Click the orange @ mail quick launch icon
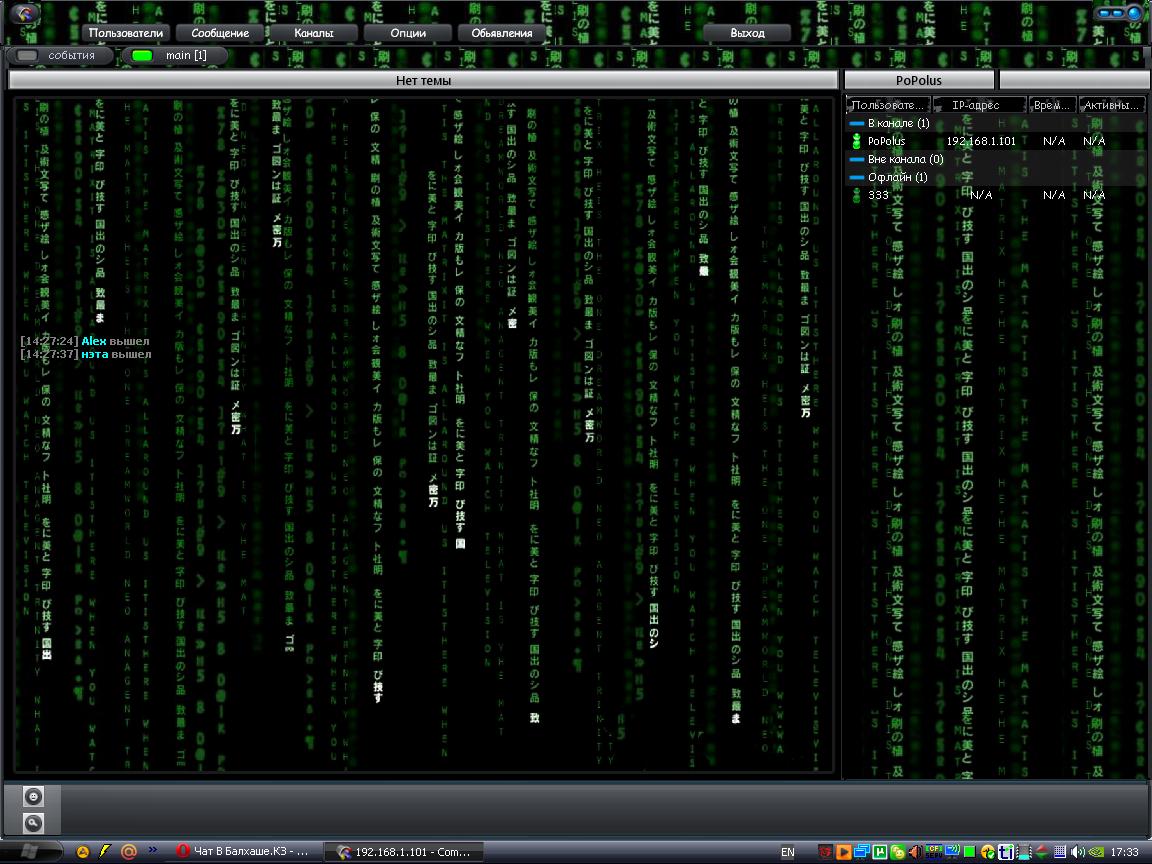1152x864 pixels. (x=129, y=852)
